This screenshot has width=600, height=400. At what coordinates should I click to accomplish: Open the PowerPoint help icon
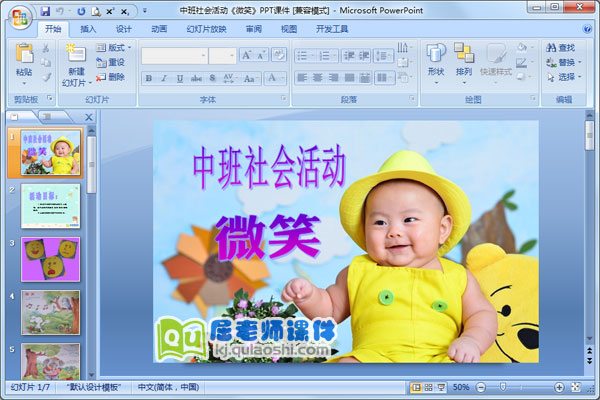[x=587, y=29]
